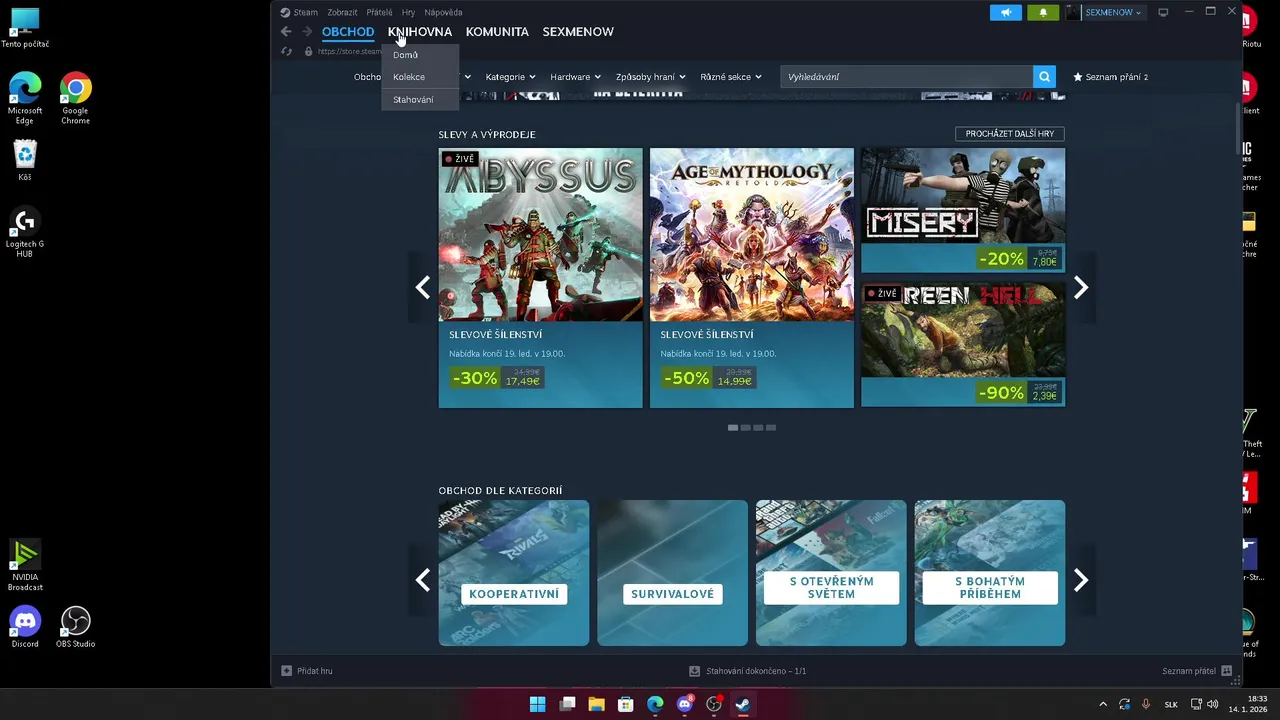Open the Koš recycle bin icon
Viewport: 1280px width, 720px height.
tap(25, 160)
